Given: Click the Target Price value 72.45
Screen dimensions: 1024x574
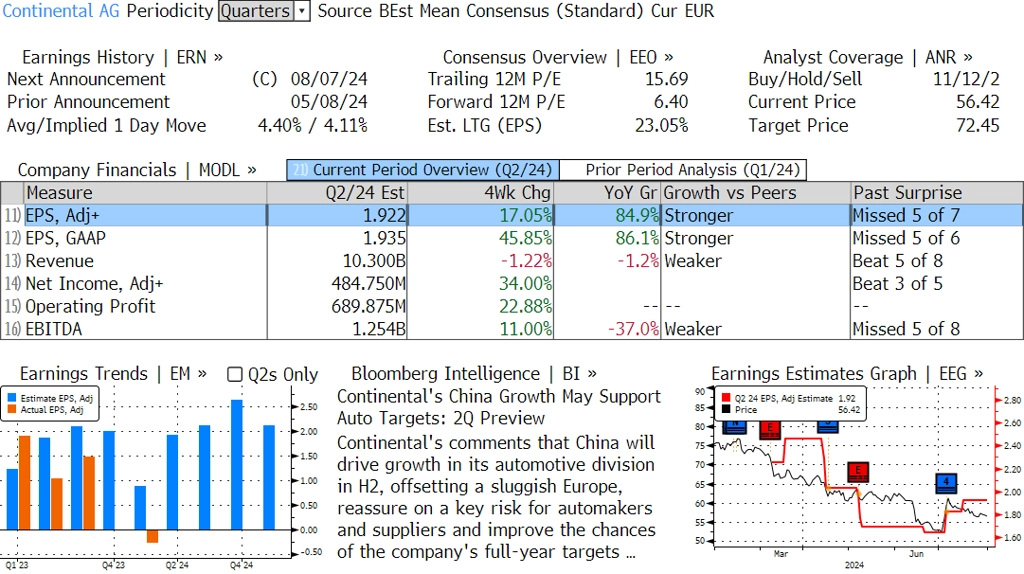Looking at the screenshot, I should pos(978,126).
